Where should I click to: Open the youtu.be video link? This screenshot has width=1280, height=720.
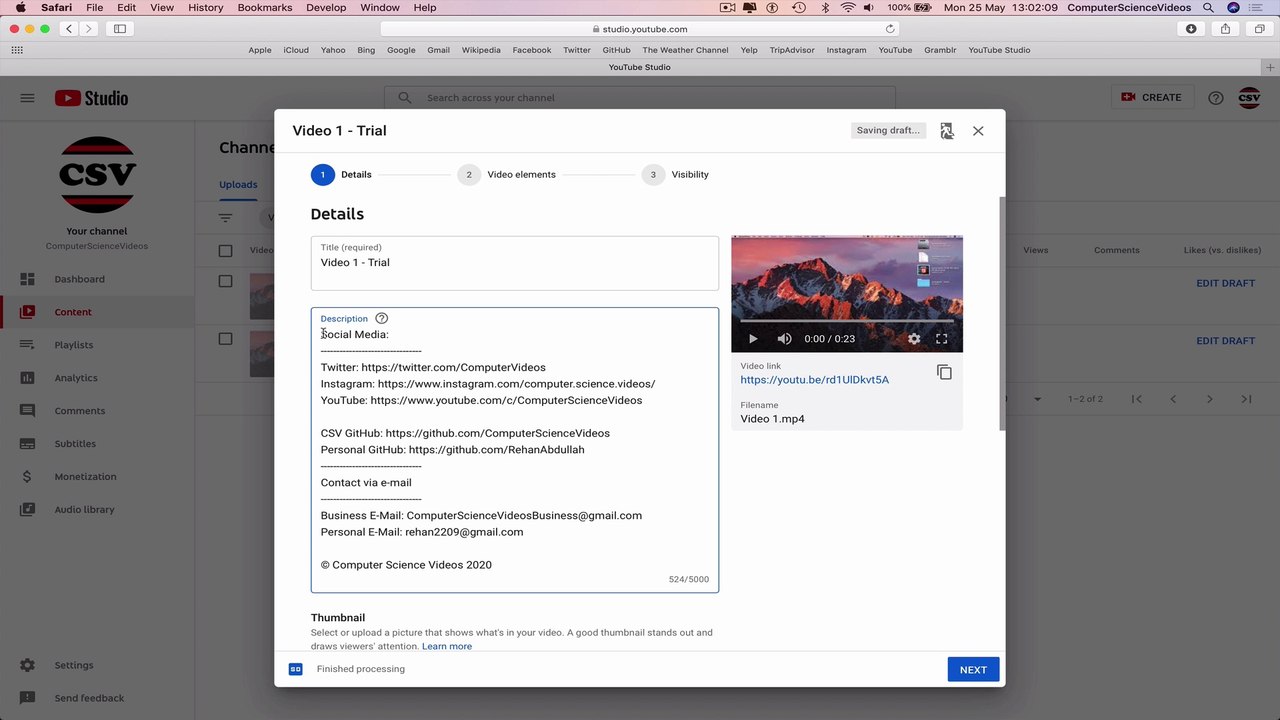pyautogui.click(x=814, y=380)
